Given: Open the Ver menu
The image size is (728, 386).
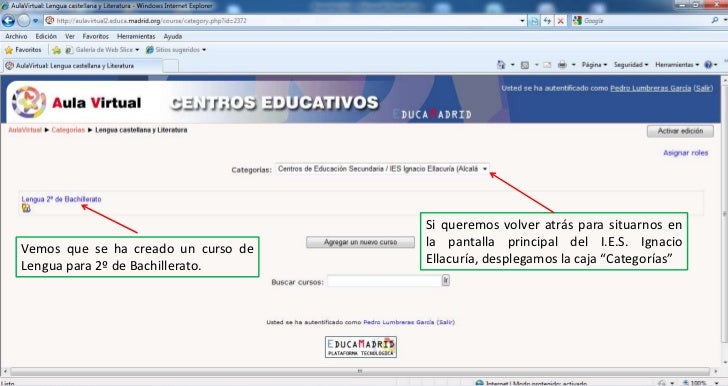Looking at the screenshot, I should [x=70, y=36].
